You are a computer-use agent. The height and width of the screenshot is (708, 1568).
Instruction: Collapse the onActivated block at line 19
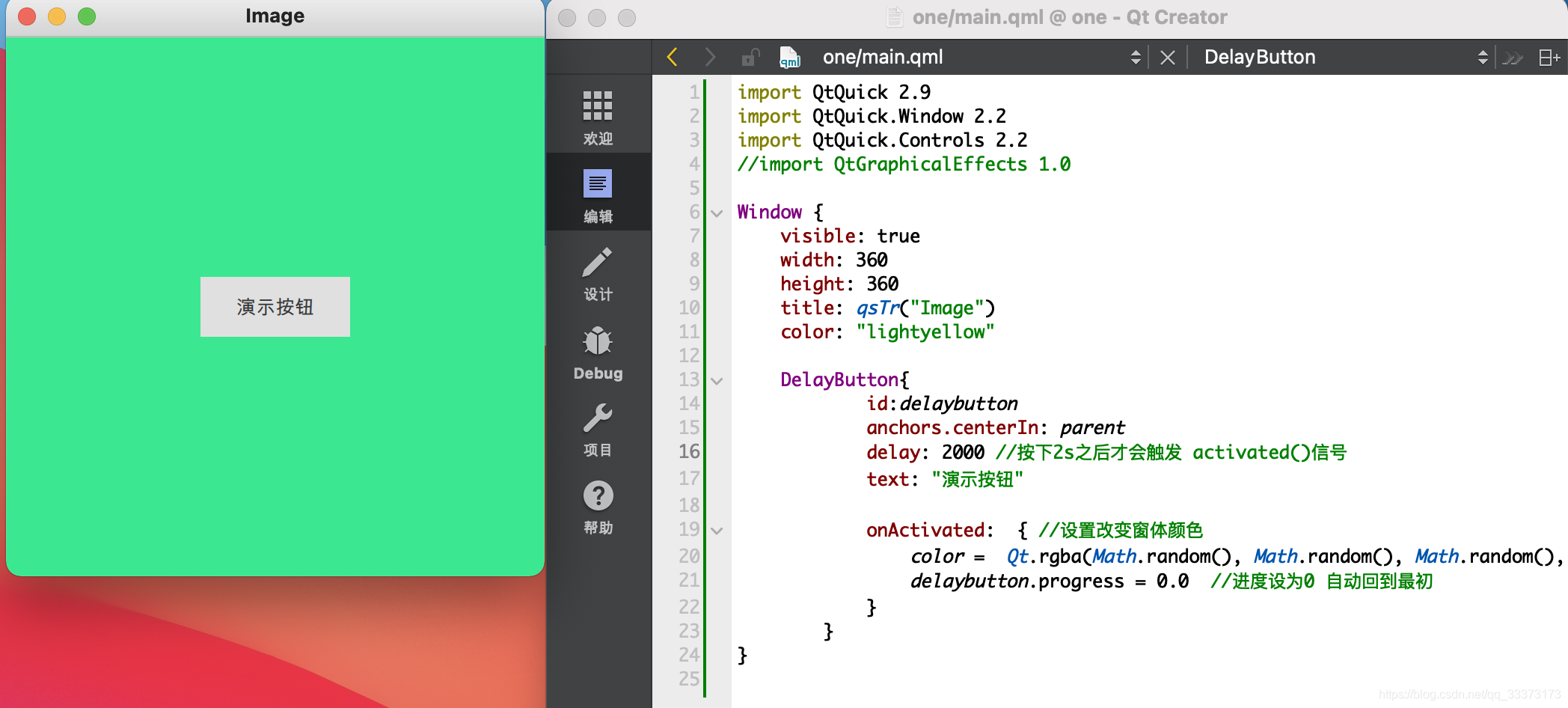(717, 531)
